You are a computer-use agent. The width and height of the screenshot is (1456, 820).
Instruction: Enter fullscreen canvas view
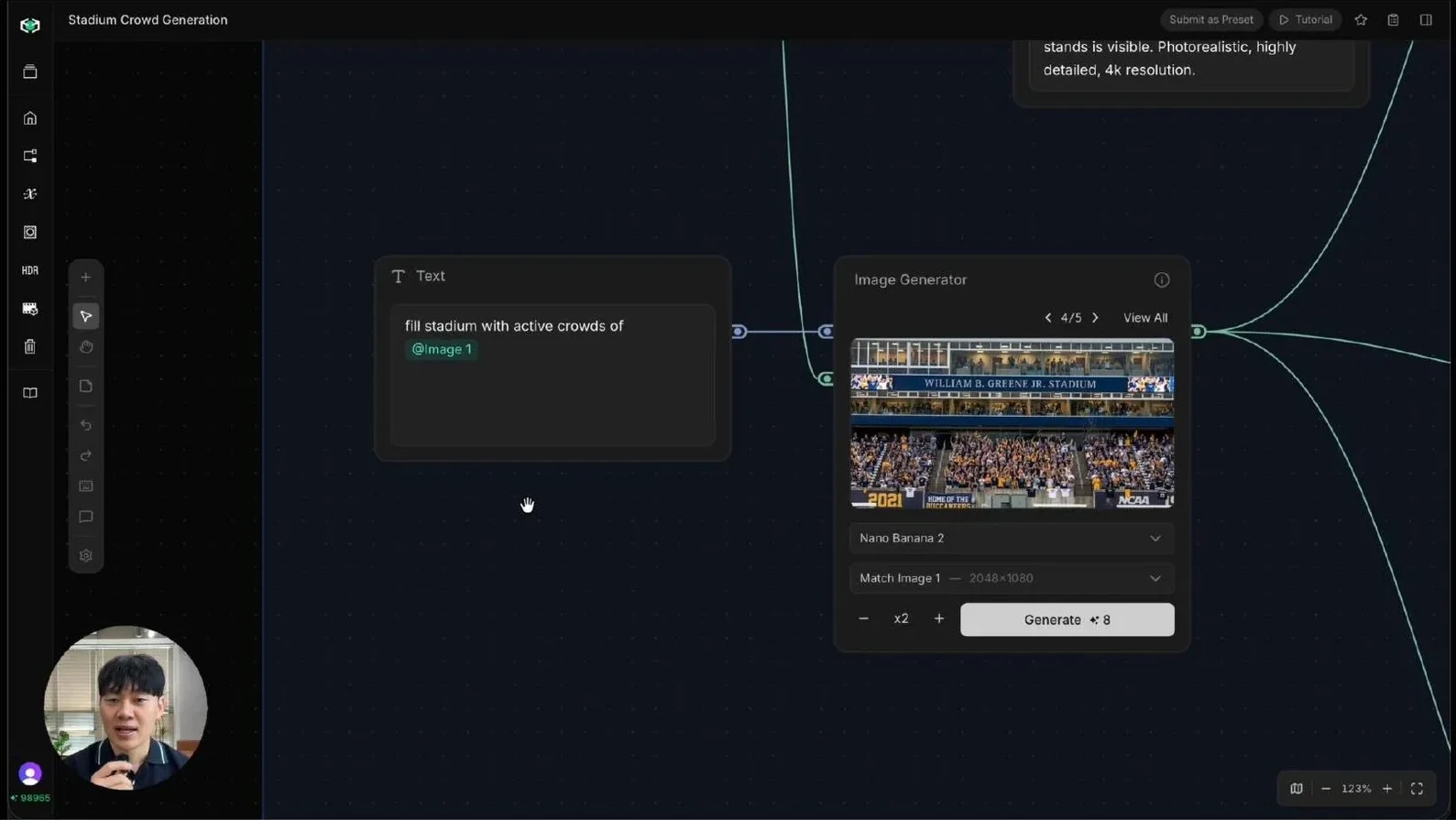pos(1418,789)
